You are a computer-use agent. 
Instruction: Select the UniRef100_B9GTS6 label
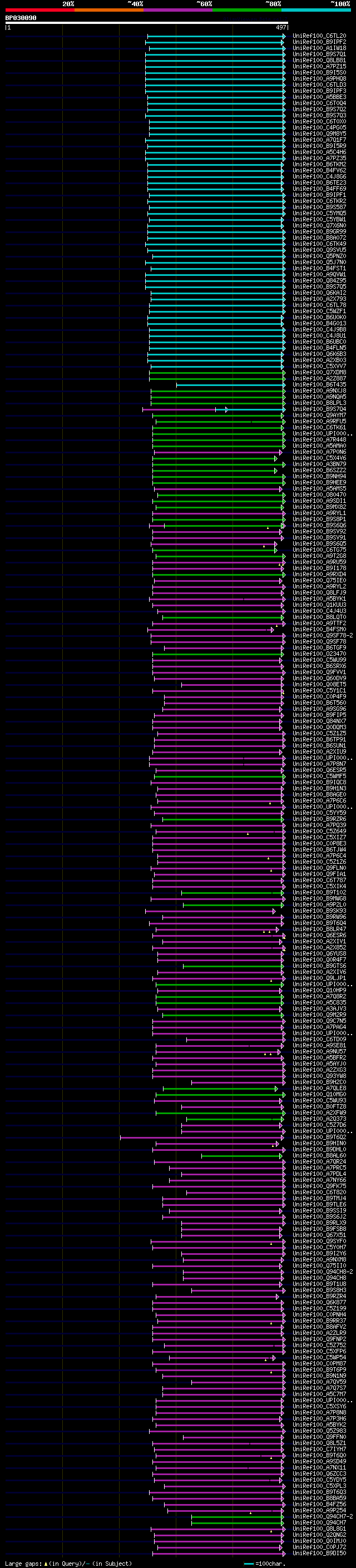pos(319,966)
